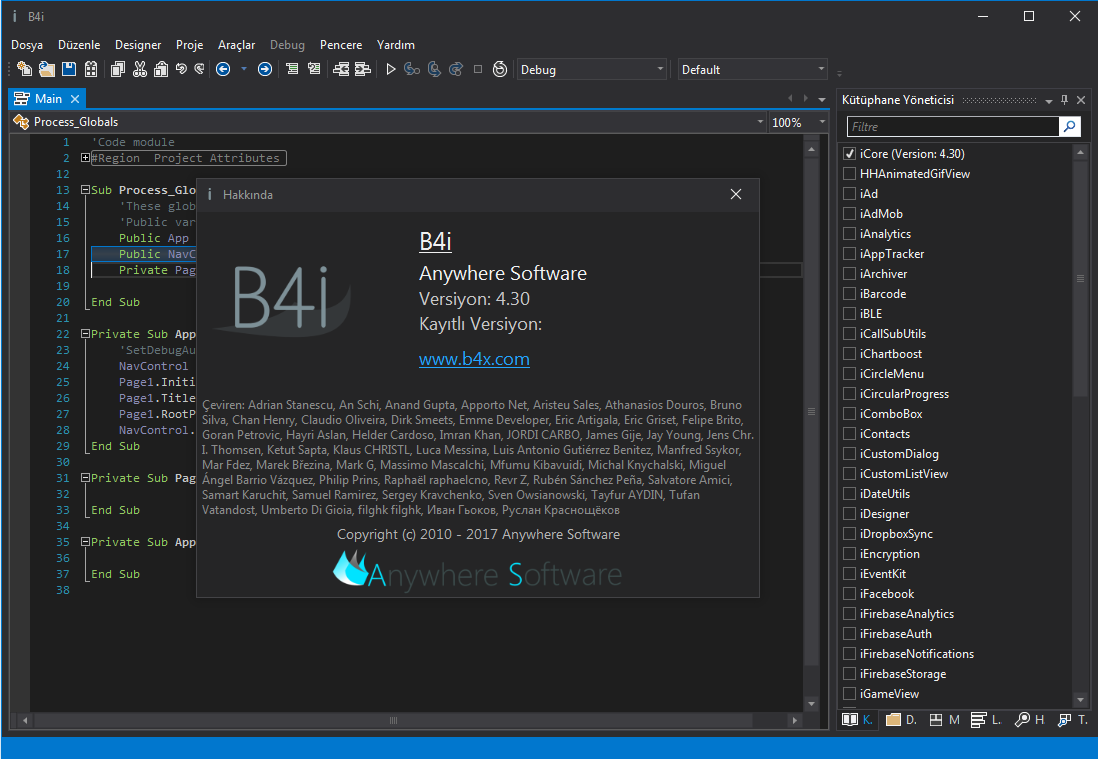The height and width of the screenshot is (759, 1098).
Task: Click the search magnifier in the library filter
Action: click(1070, 127)
